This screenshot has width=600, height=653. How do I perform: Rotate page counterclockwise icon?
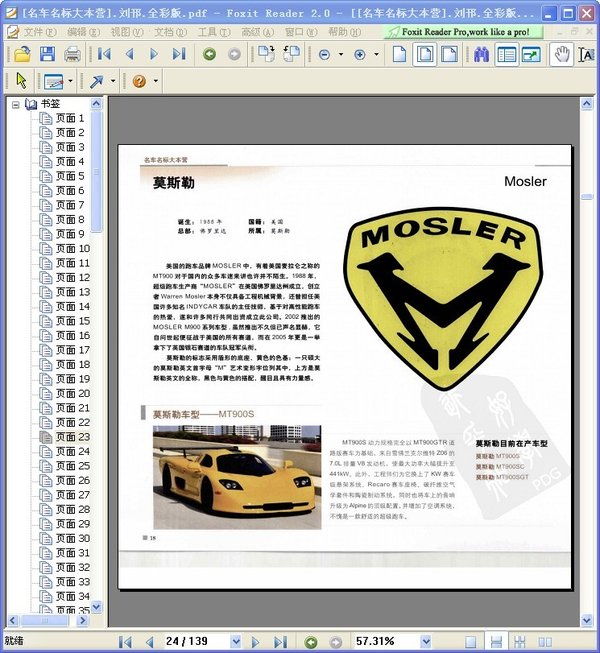pyautogui.click(x=291, y=54)
